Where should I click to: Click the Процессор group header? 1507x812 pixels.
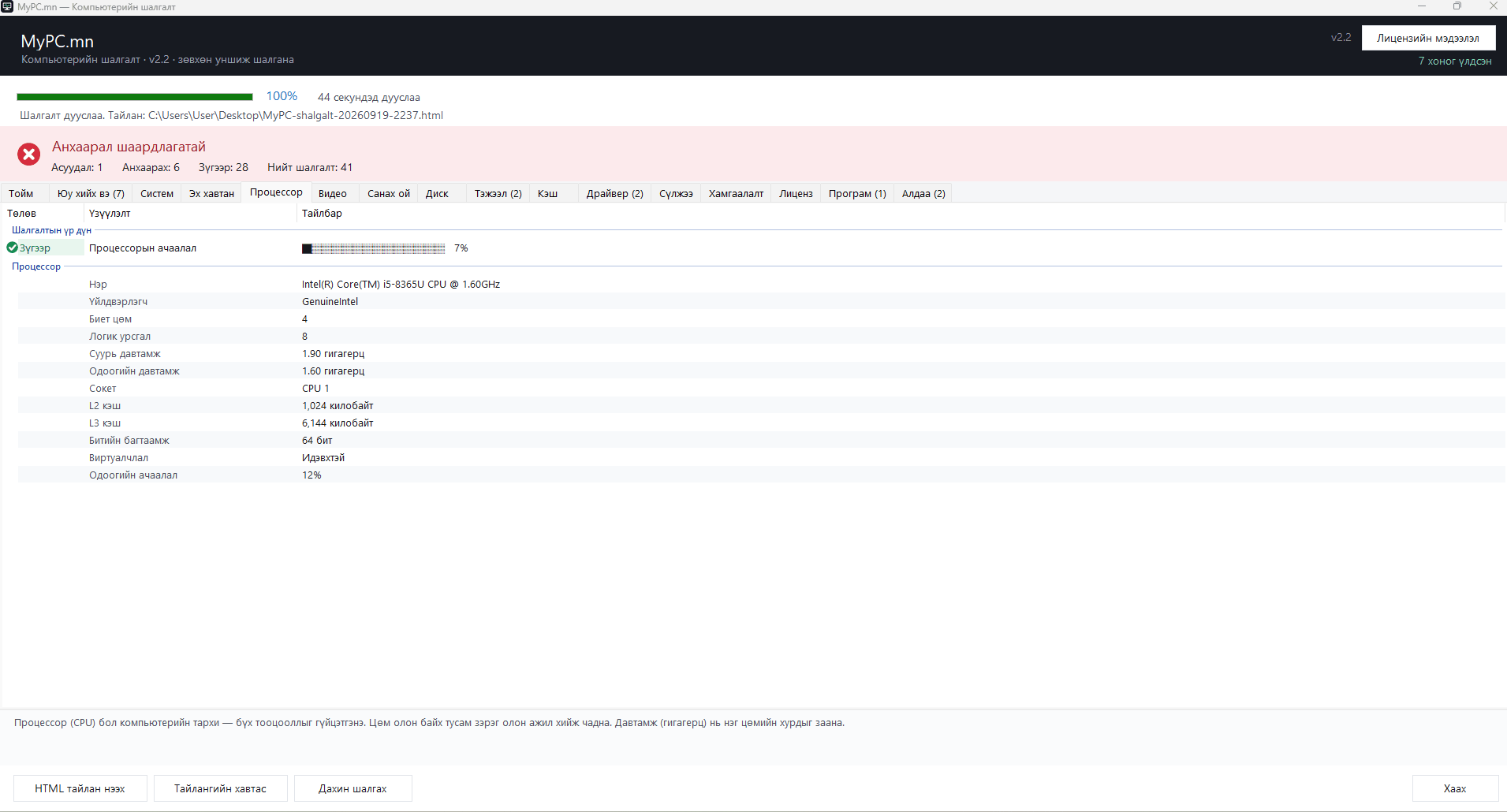[x=36, y=266]
